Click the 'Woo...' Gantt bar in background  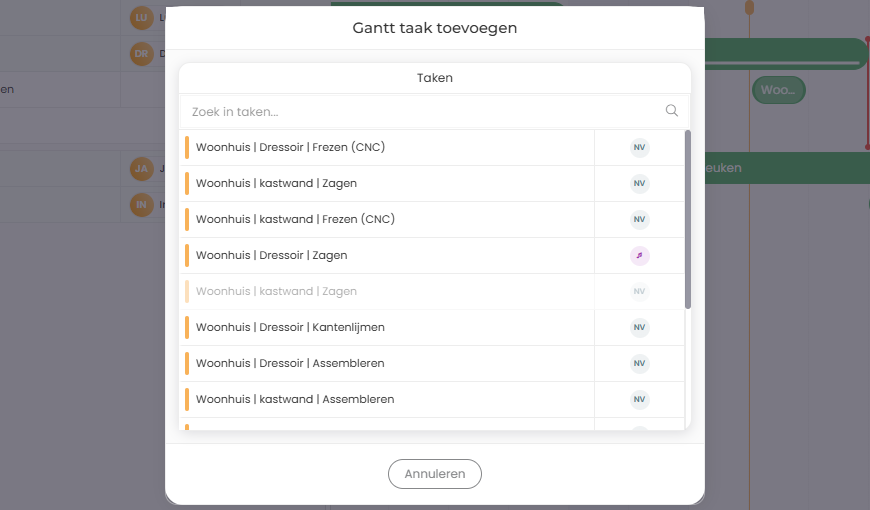(778, 90)
